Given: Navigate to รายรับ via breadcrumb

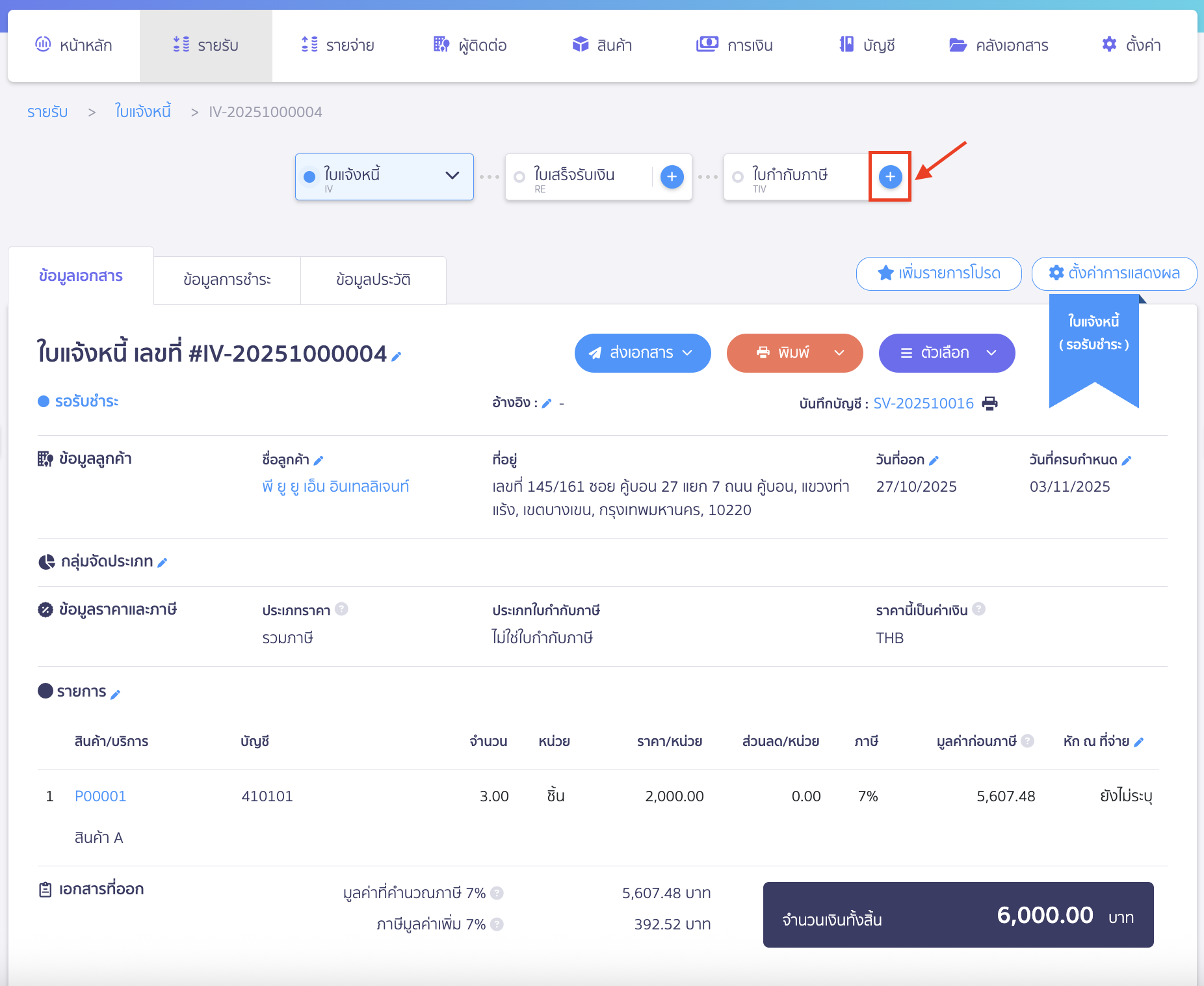Looking at the screenshot, I should tap(47, 111).
